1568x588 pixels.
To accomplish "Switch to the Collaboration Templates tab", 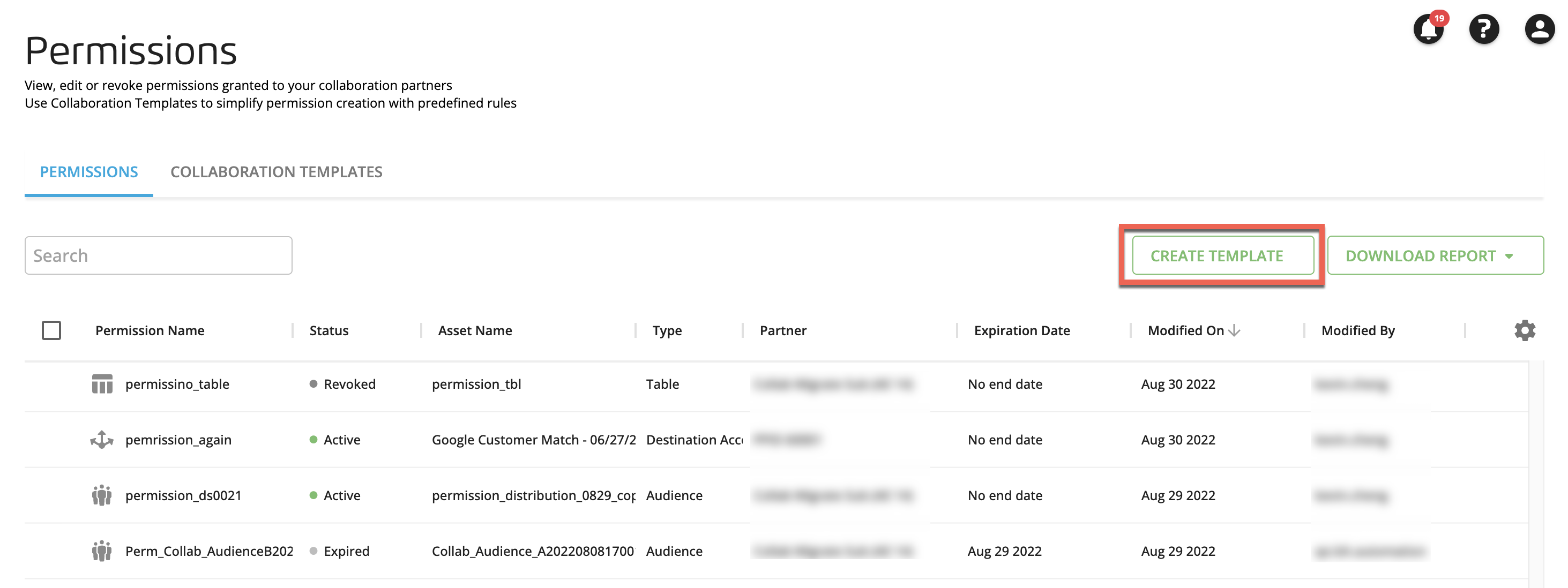I will [x=277, y=172].
